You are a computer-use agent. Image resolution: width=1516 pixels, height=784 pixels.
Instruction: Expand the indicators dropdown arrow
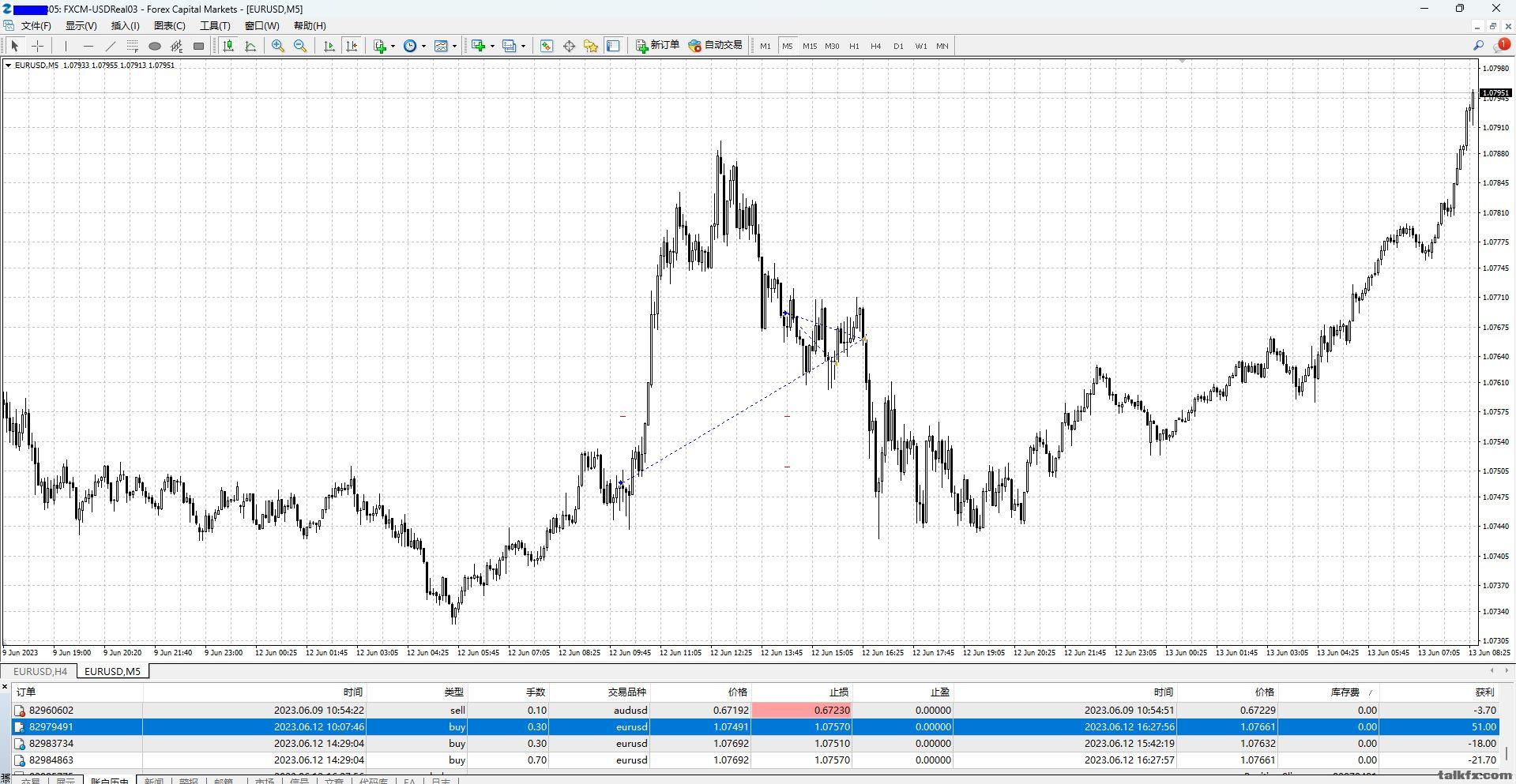click(x=393, y=46)
